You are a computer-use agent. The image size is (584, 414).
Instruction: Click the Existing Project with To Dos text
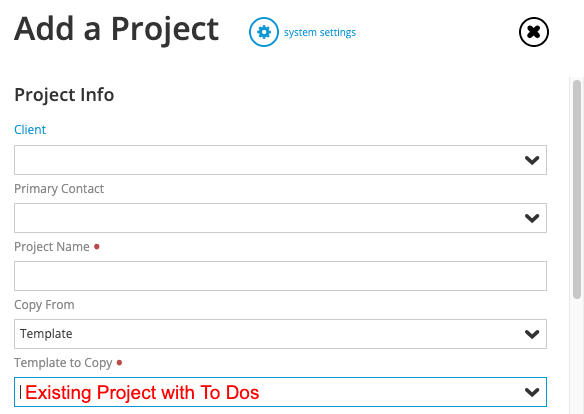(x=142, y=393)
